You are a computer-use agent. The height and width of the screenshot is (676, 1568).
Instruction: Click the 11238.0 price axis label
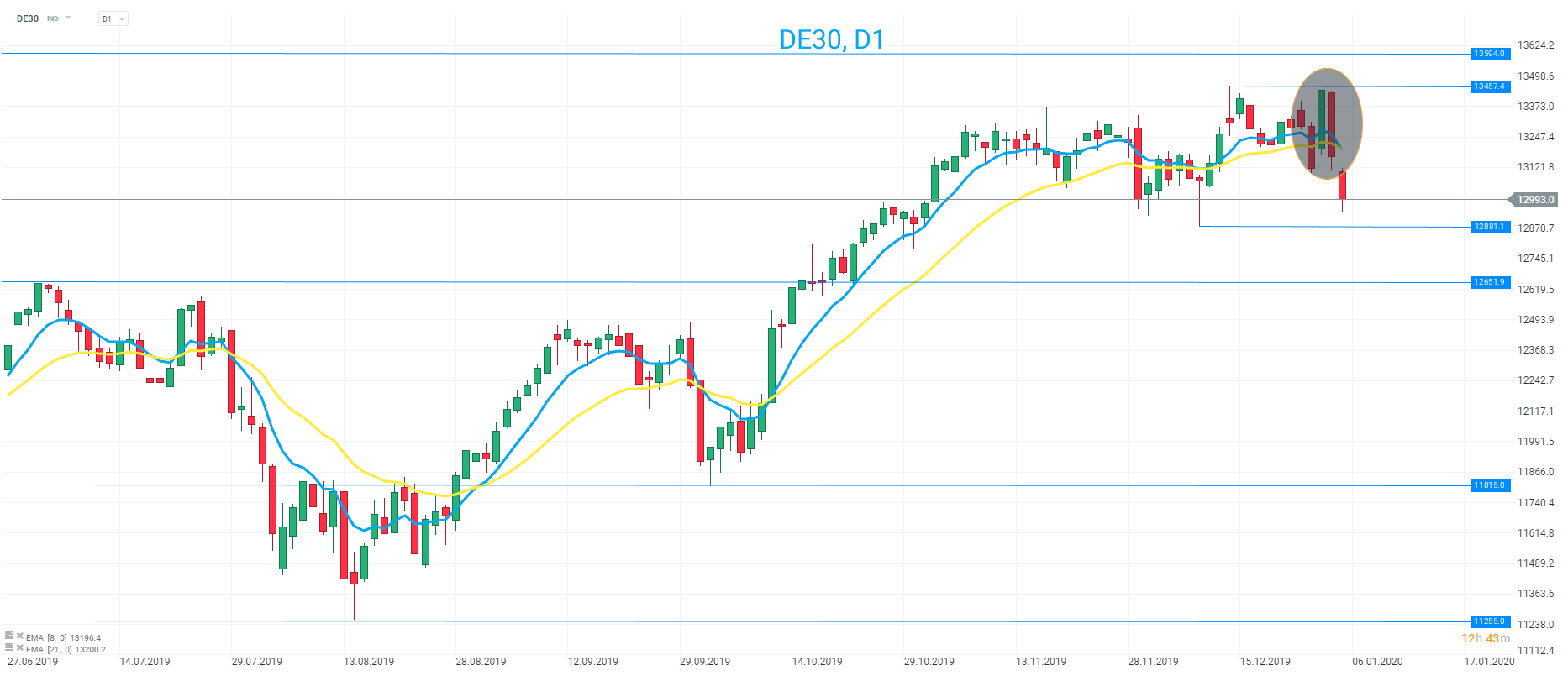(x=1536, y=625)
